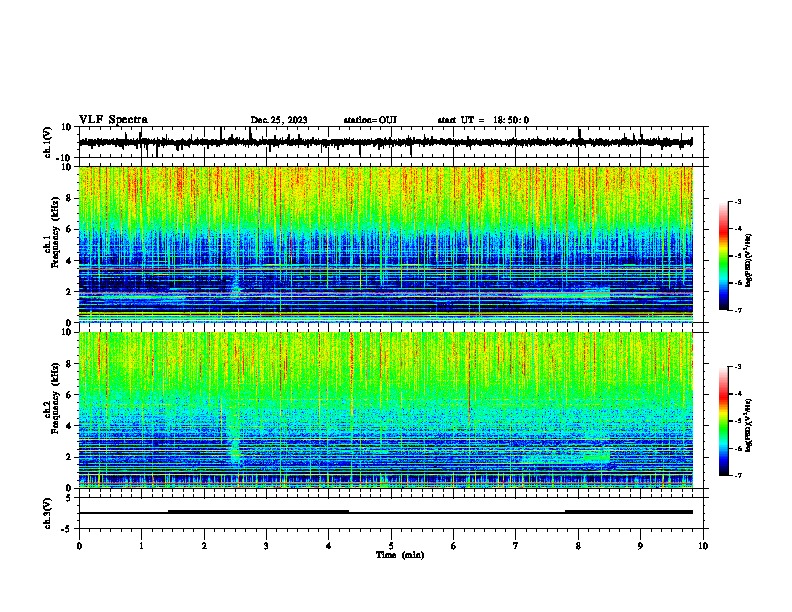
Task: Click the ch.2 spectrogram plot
Action: click(x=386, y=410)
